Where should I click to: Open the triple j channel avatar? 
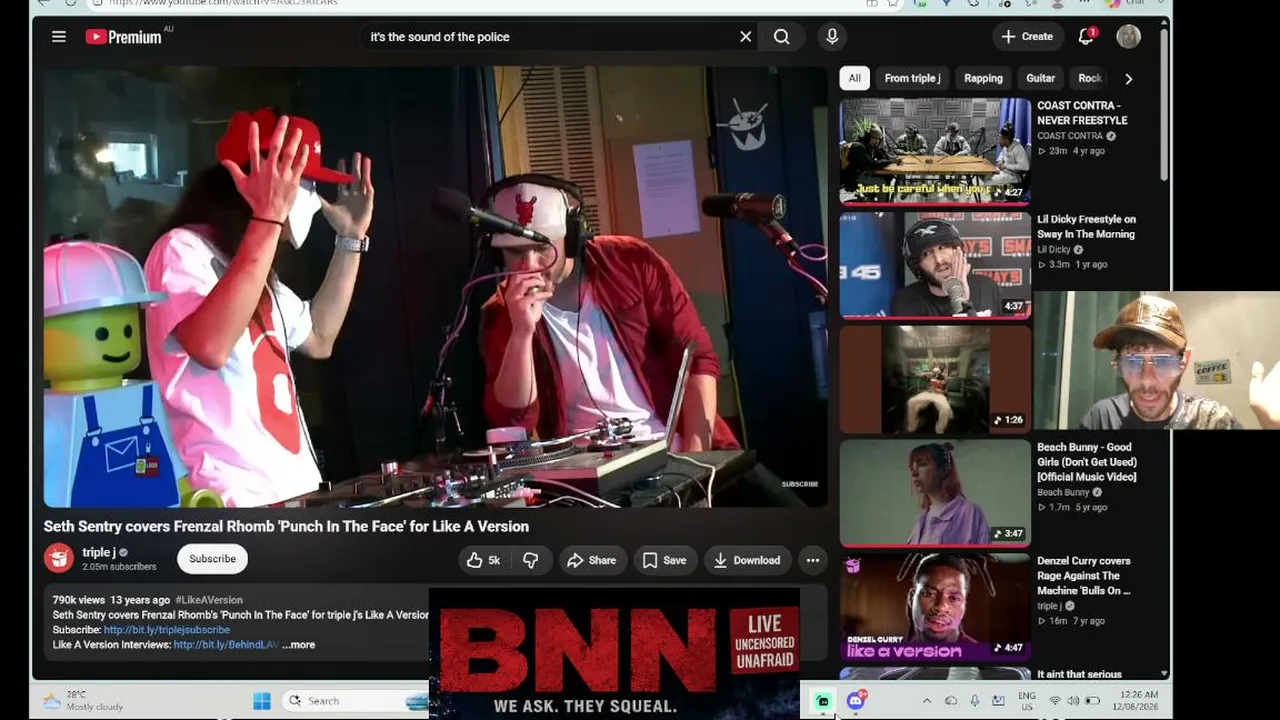[59, 558]
